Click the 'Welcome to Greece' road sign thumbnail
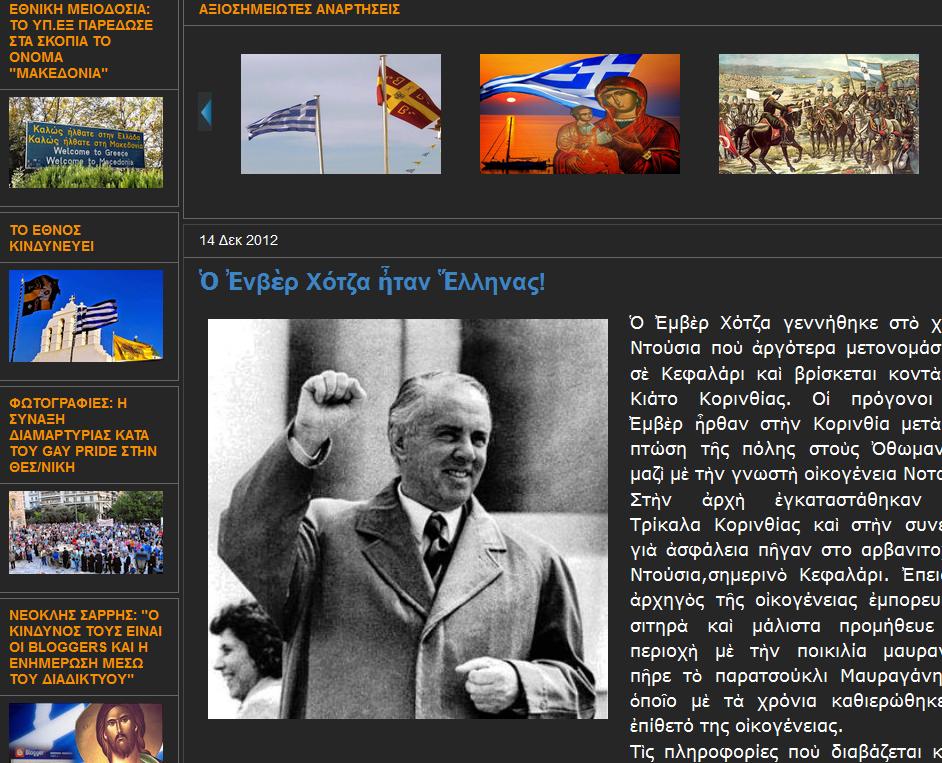Image resolution: width=942 pixels, height=763 pixels. 86,142
